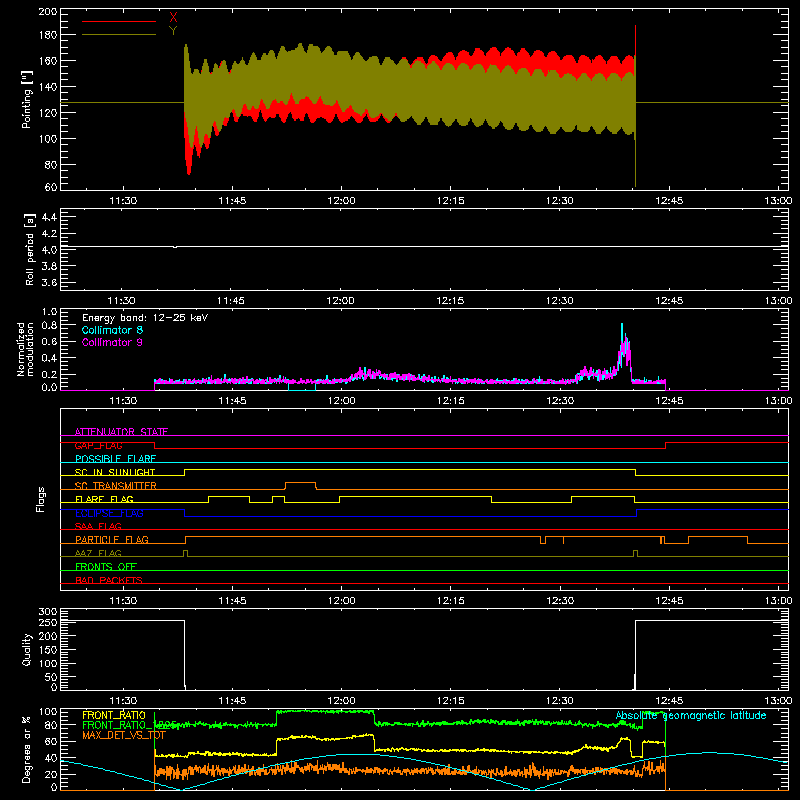Click the 4.4 tick on Roll period axis
This screenshot has height=800, width=800.
pos(49,217)
